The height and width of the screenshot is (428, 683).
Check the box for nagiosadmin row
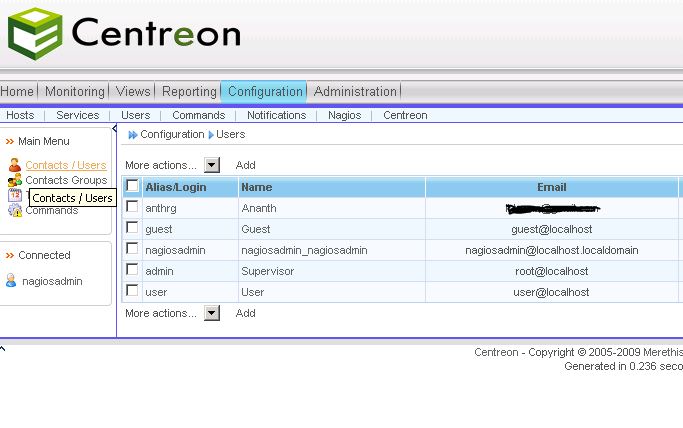(132, 248)
